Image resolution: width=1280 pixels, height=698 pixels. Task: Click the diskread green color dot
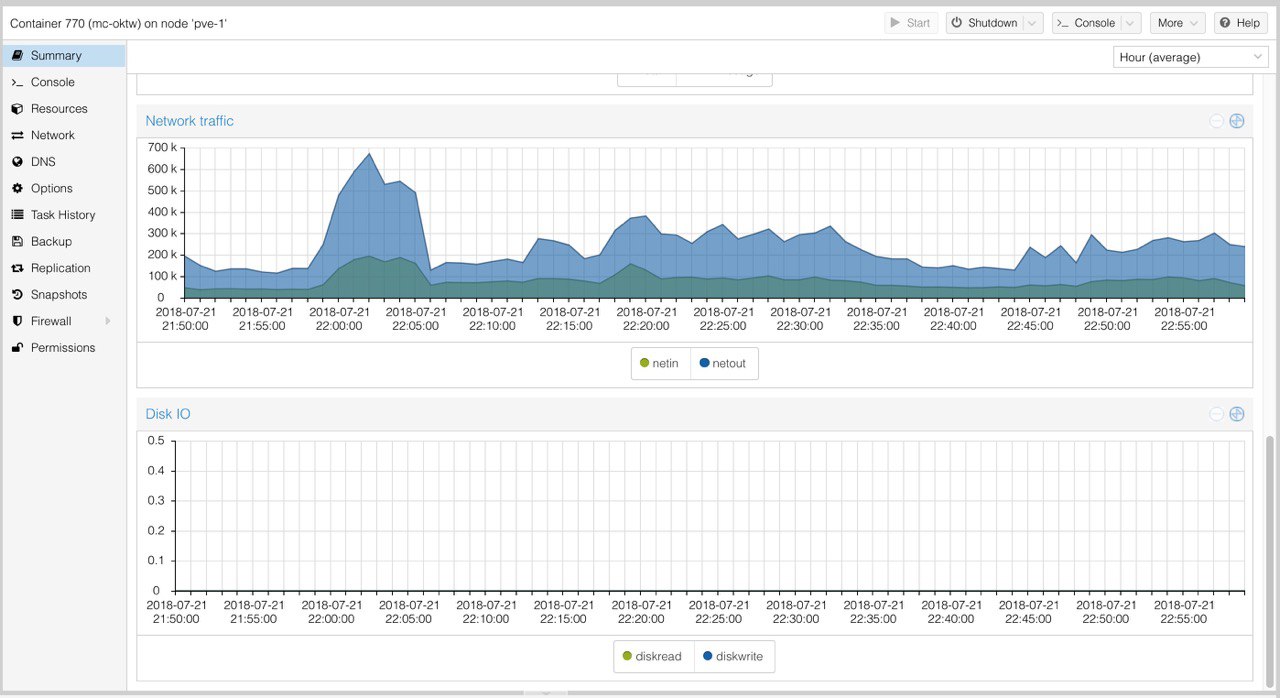pos(627,656)
